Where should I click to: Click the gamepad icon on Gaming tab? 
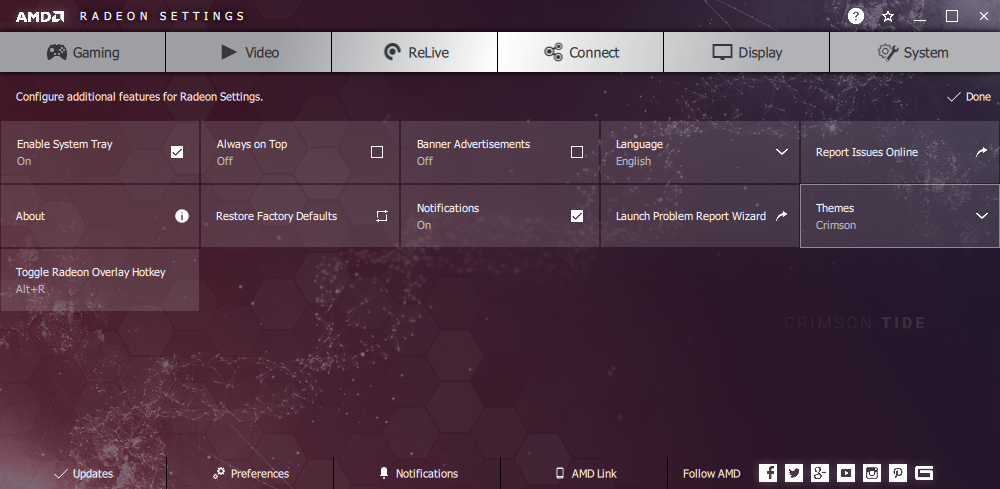point(57,52)
